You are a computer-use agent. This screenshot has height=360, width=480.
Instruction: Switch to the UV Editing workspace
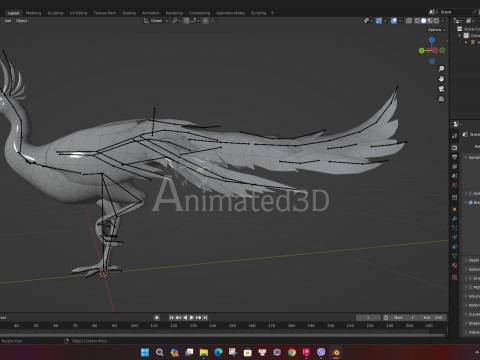tap(78, 13)
